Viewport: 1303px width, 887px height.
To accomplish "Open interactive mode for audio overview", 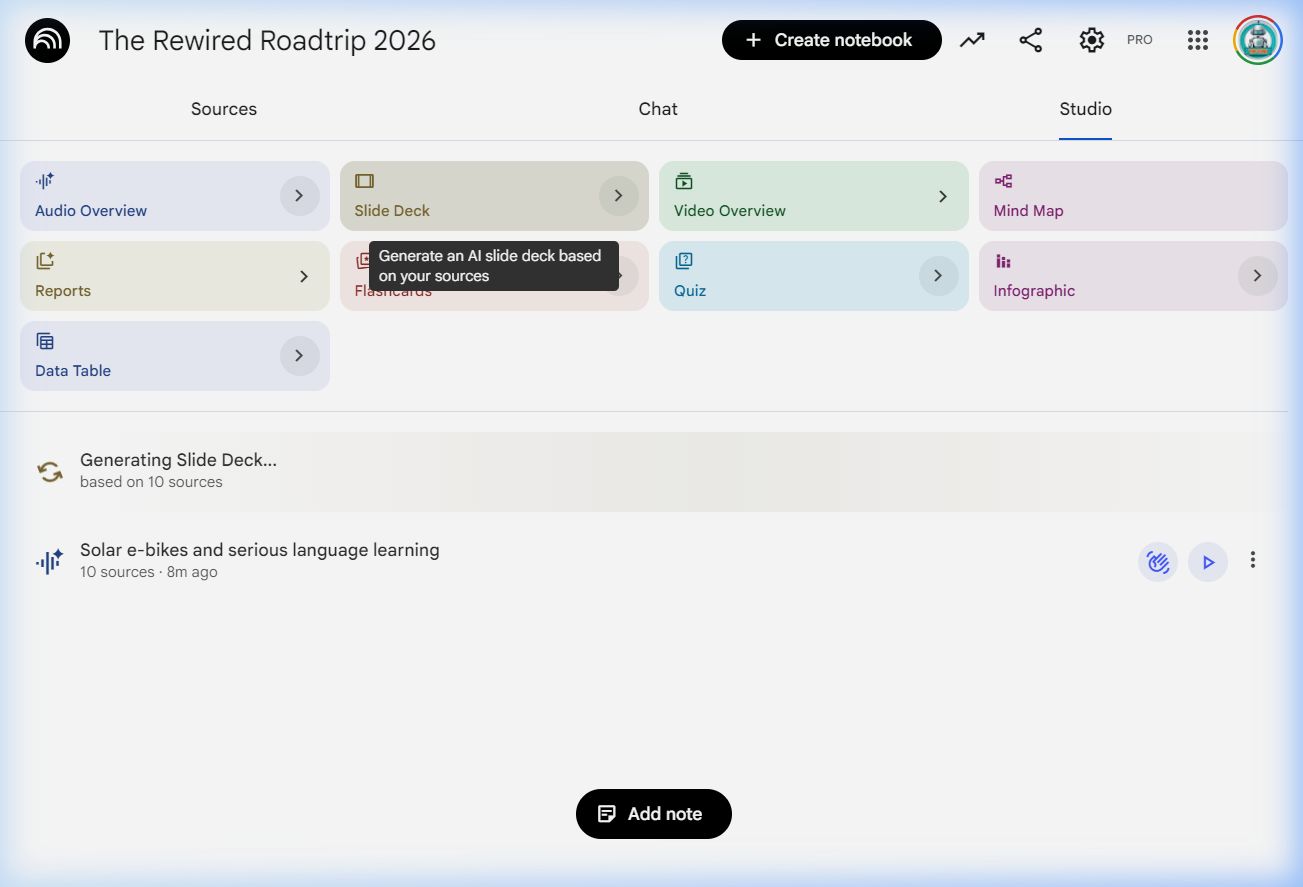I will click(x=1157, y=562).
